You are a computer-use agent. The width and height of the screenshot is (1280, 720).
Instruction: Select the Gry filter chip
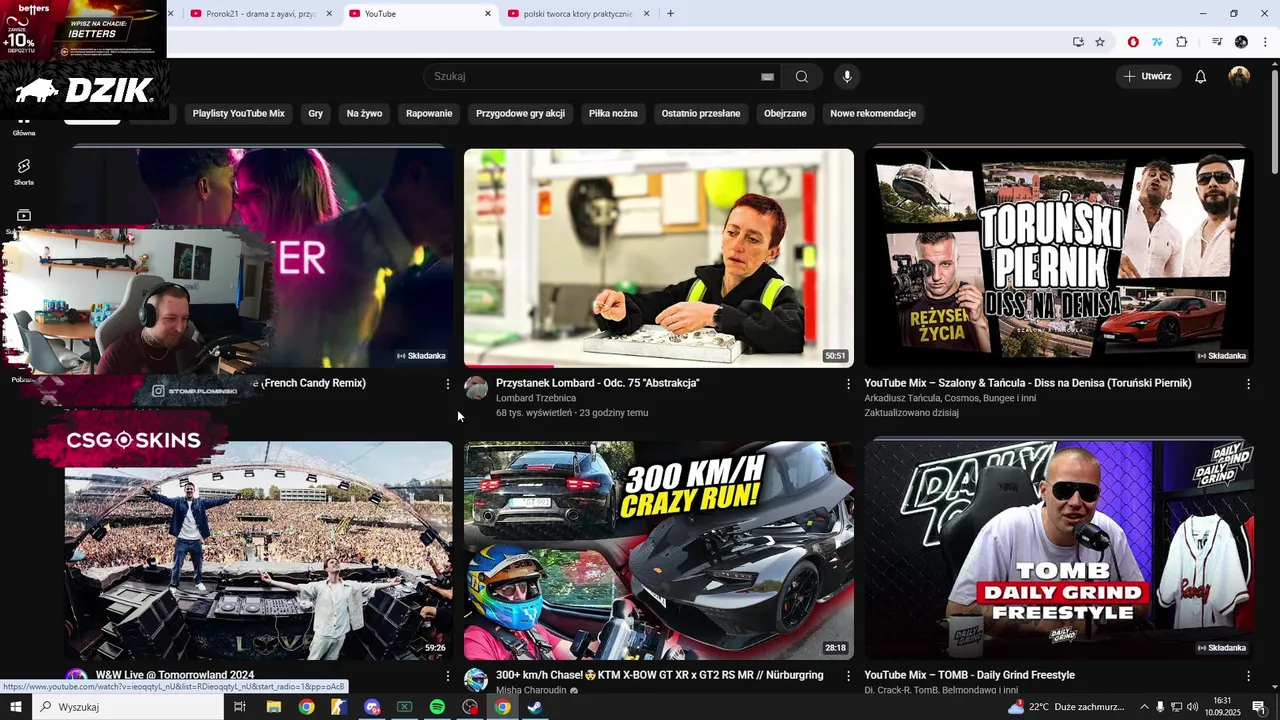click(316, 114)
